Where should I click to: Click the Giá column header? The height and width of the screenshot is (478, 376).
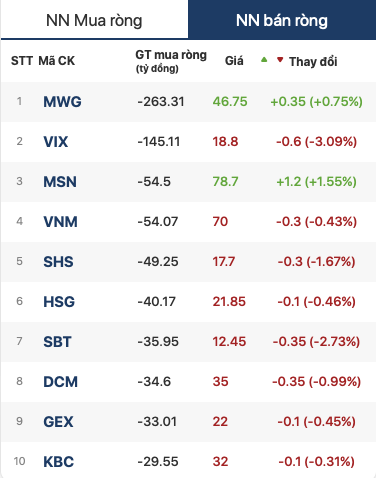point(234,61)
